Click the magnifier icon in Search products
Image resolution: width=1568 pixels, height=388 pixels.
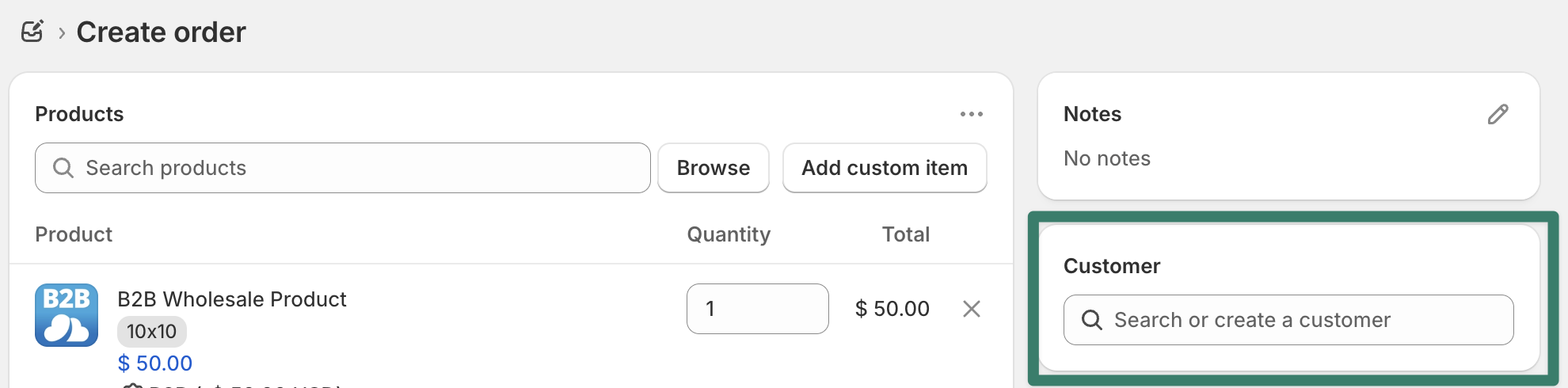(63, 168)
